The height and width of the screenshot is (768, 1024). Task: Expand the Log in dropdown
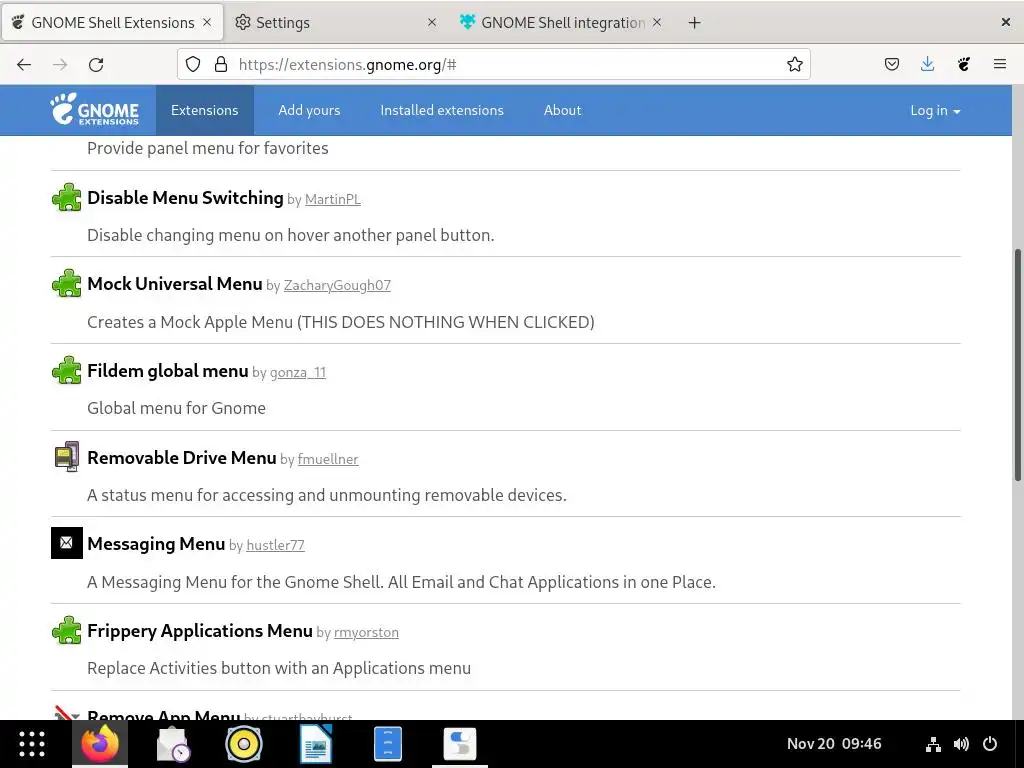(x=935, y=110)
